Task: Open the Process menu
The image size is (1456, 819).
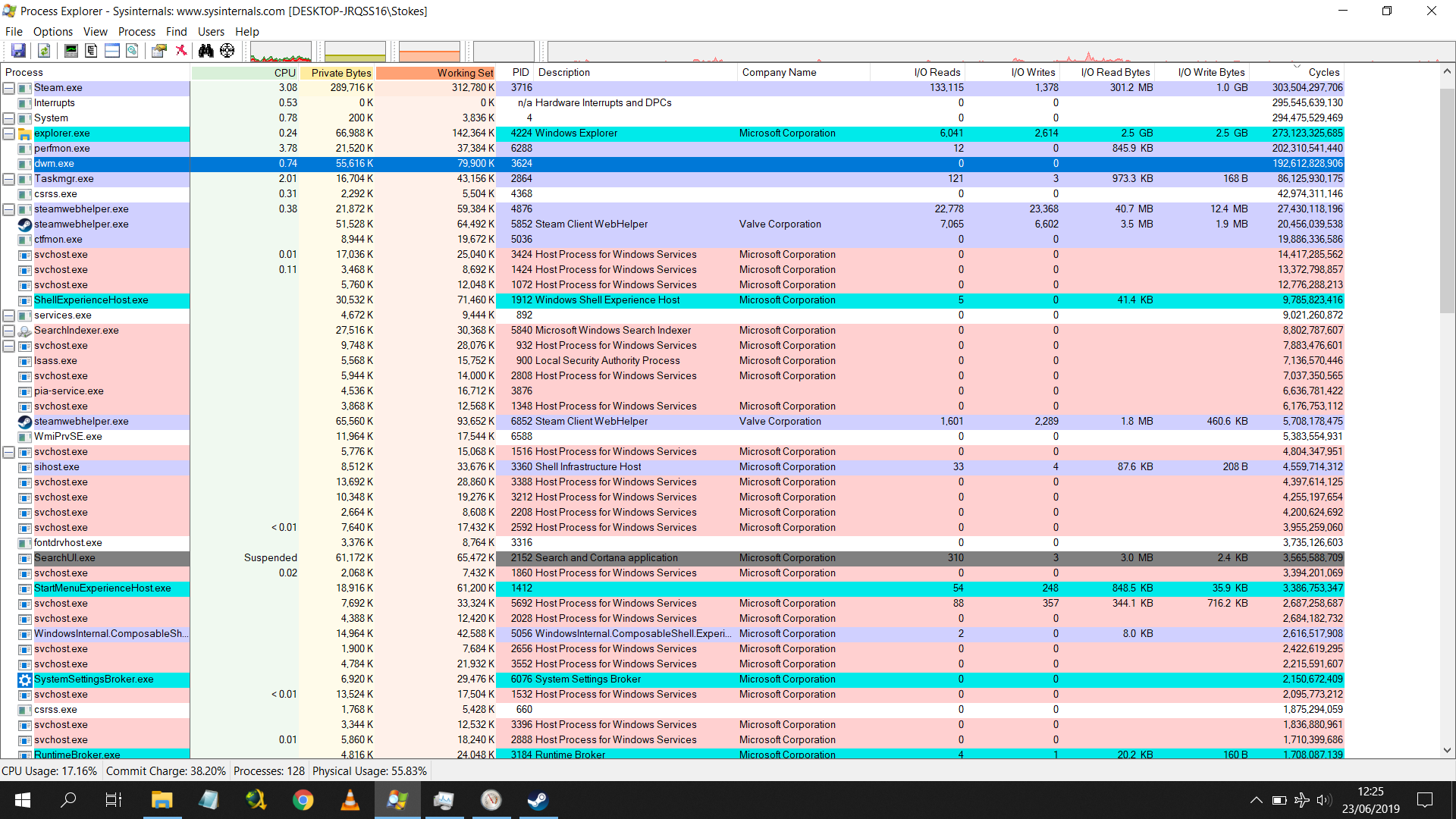Action: [x=136, y=31]
